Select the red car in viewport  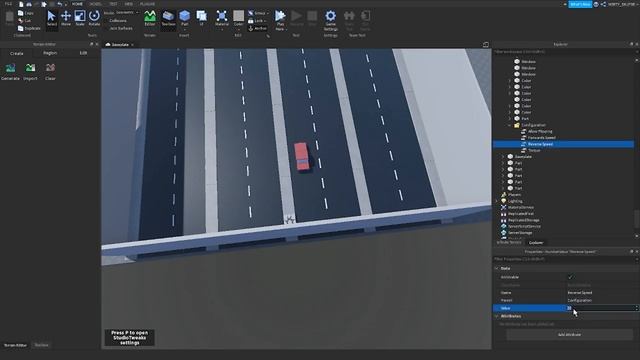(x=302, y=157)
